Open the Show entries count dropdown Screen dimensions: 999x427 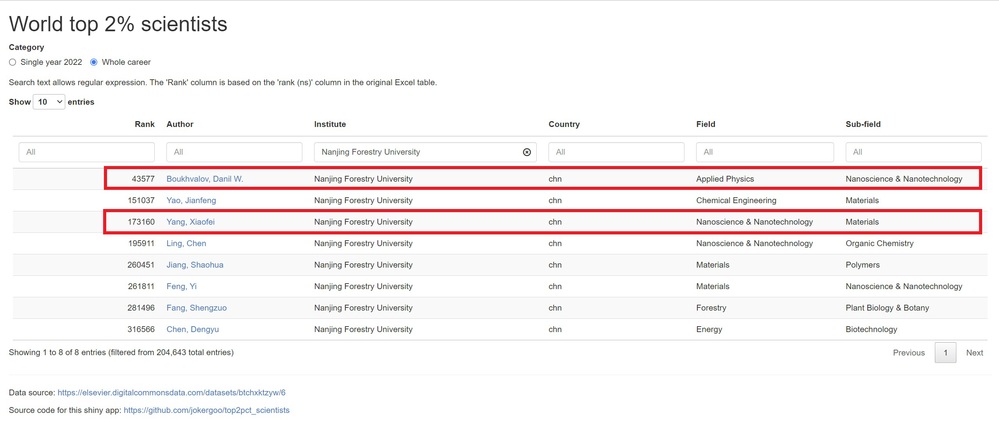(x=49, y=102)
